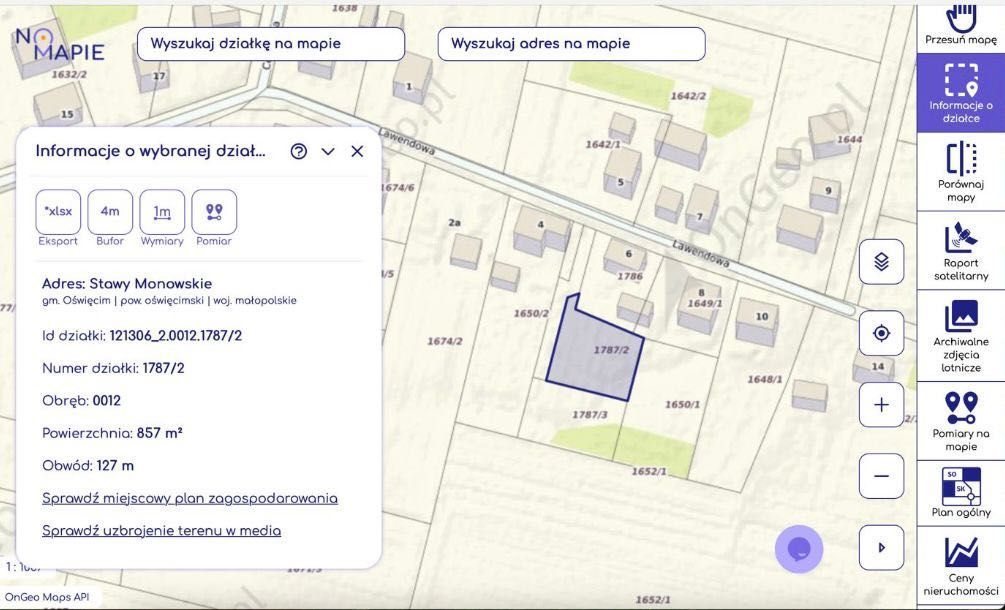Open Ceny nieruchomości chart

click(960, 565)
